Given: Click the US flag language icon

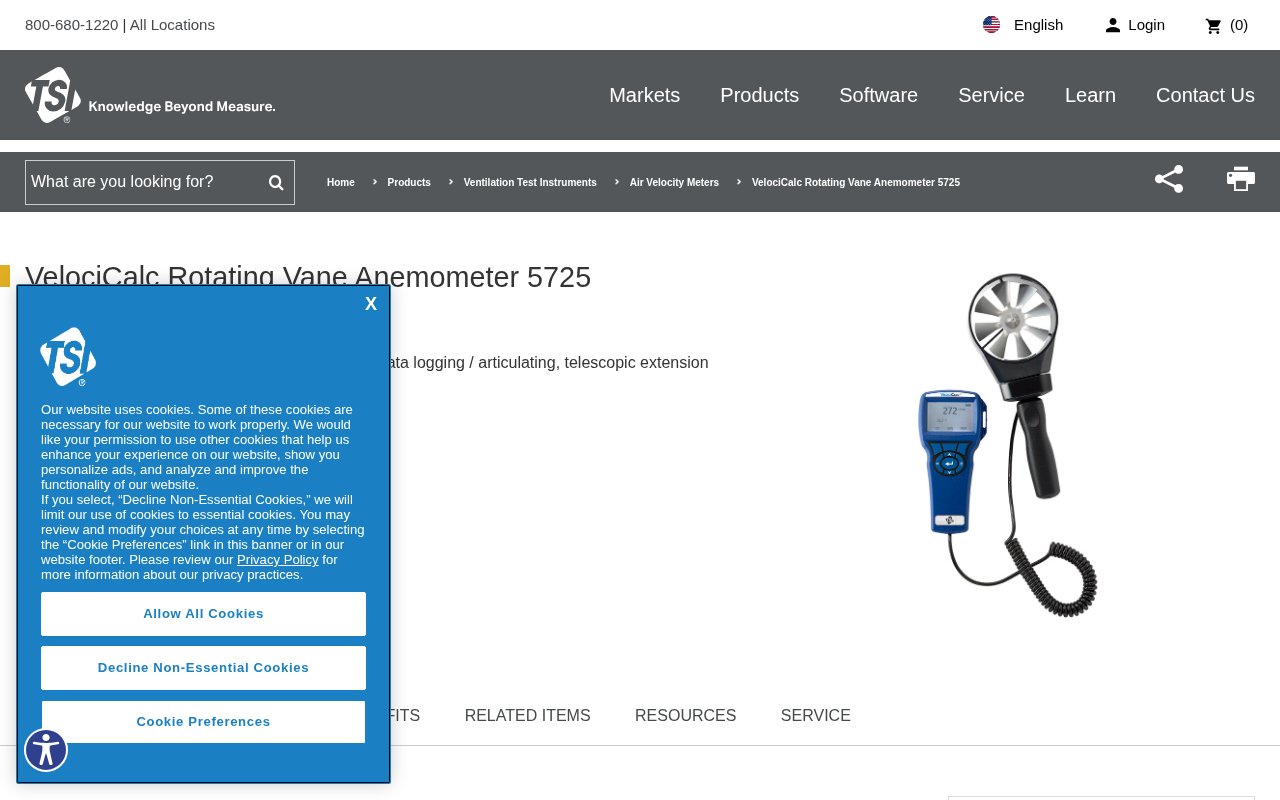Looking at the screenshot, I should pos(991,25).
